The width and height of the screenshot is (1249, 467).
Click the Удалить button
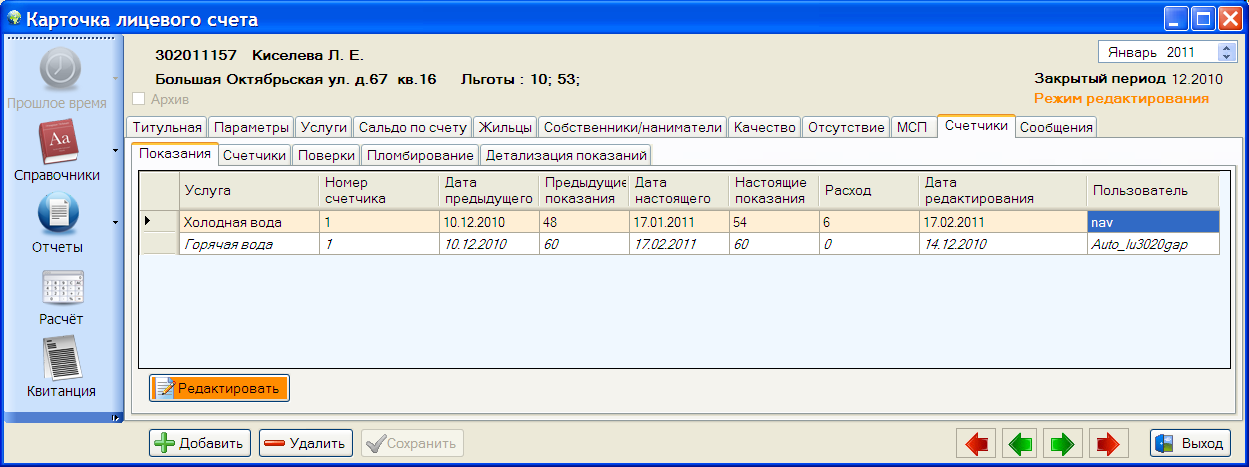(x=305, y=443)
